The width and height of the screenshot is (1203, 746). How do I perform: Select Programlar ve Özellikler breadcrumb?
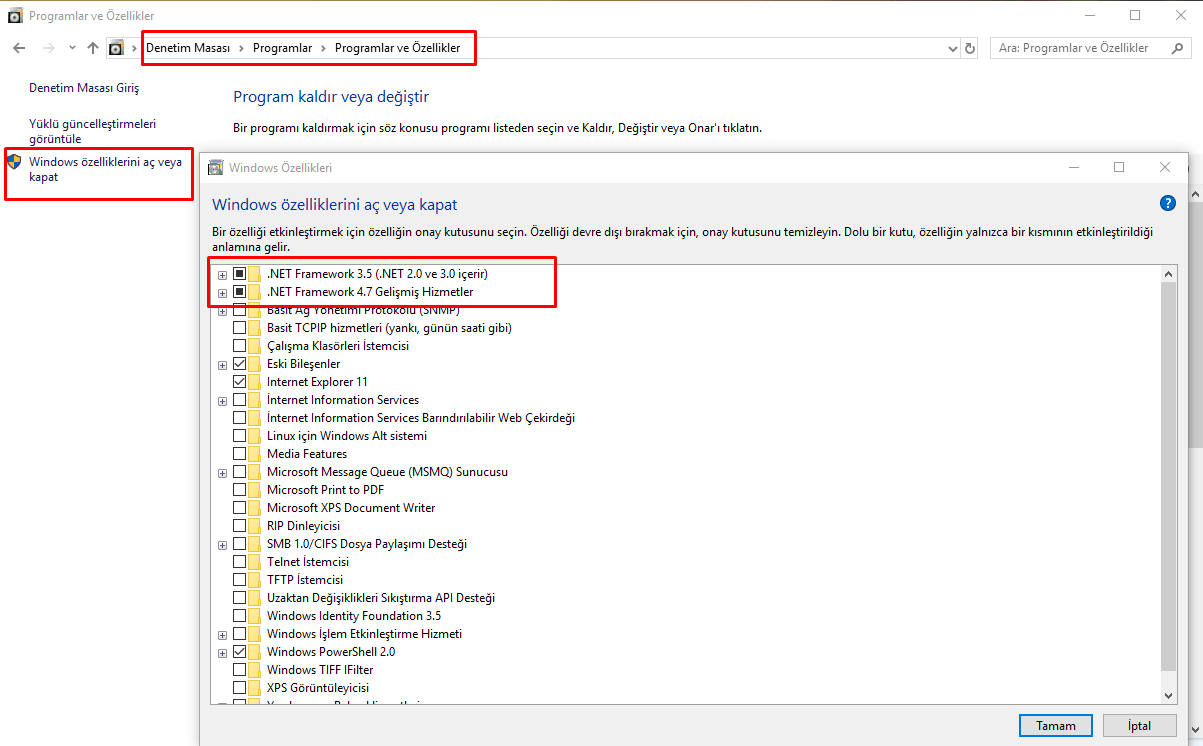pos(398,48)
